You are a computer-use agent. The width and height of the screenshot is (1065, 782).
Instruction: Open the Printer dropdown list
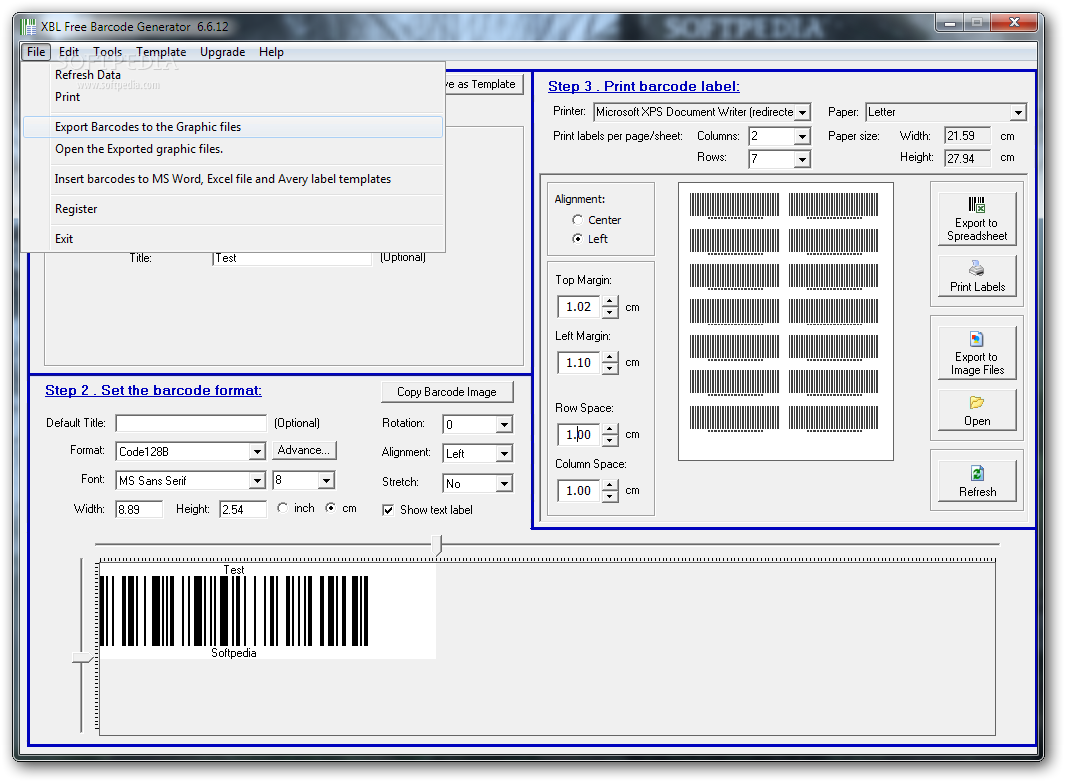(x=802, y=112)
